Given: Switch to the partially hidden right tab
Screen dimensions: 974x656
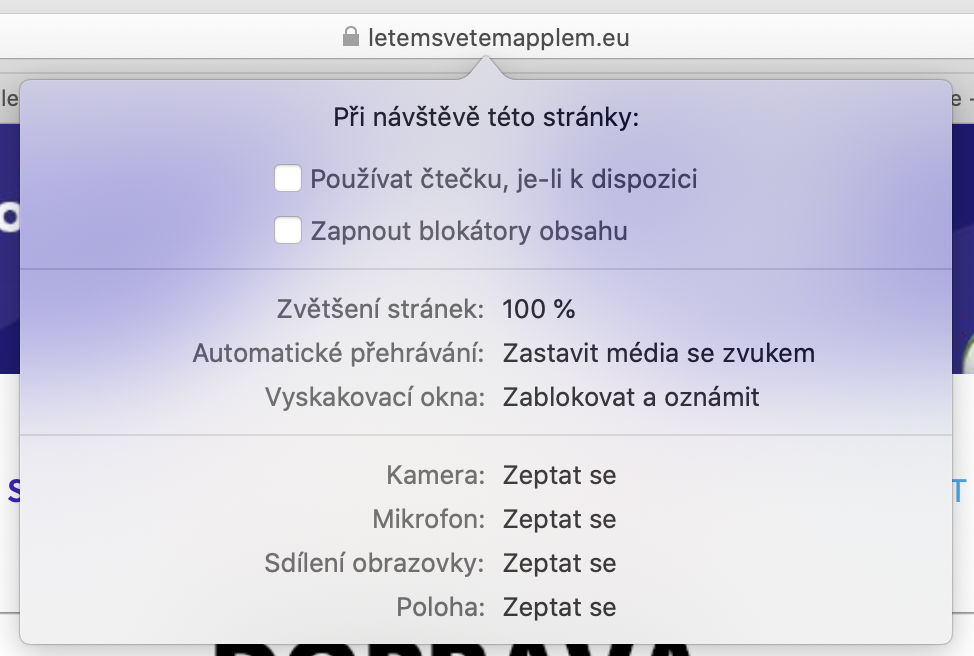Looking at the screenshot, I should 963,98.
